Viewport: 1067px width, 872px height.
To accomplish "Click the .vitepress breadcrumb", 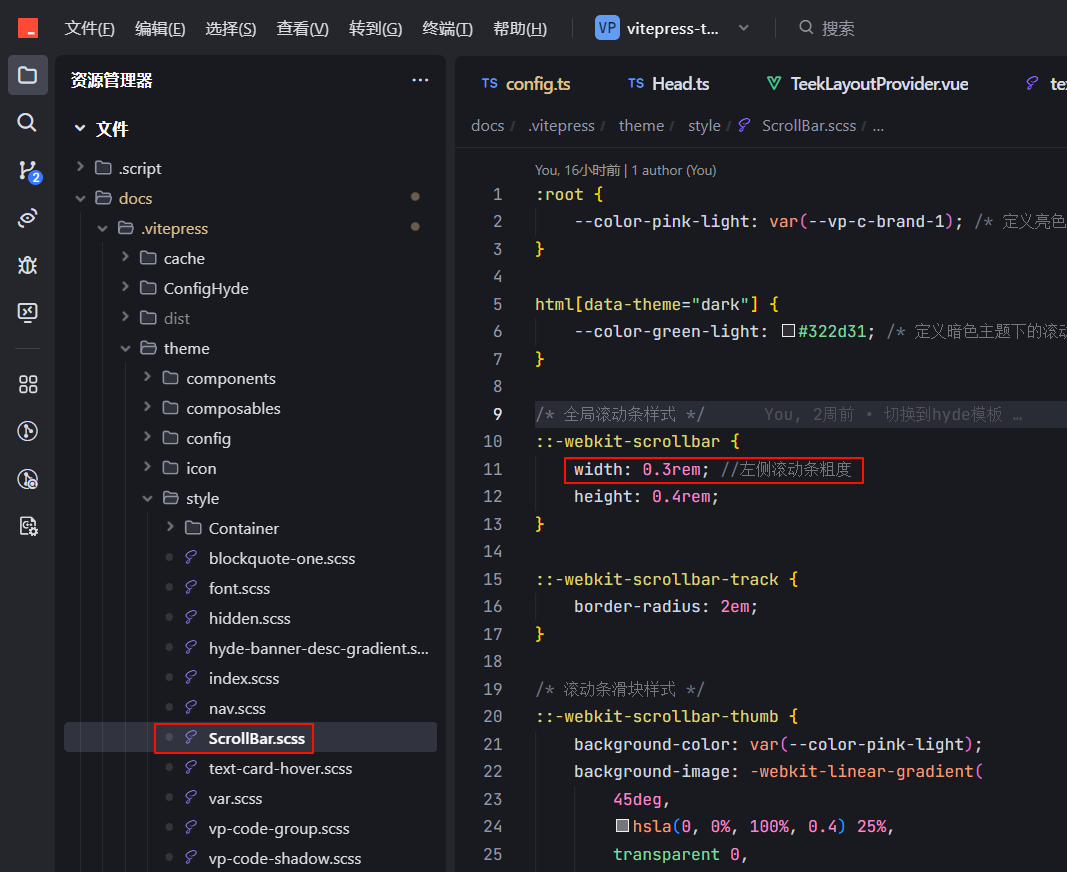I will pos(561,125).
